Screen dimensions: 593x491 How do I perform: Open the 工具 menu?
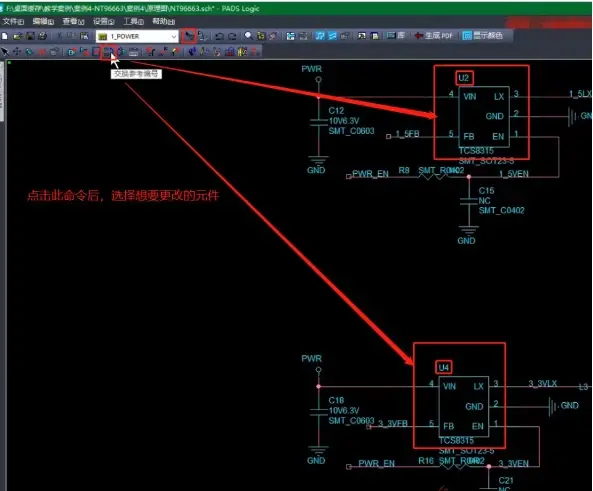pos(133,21)
